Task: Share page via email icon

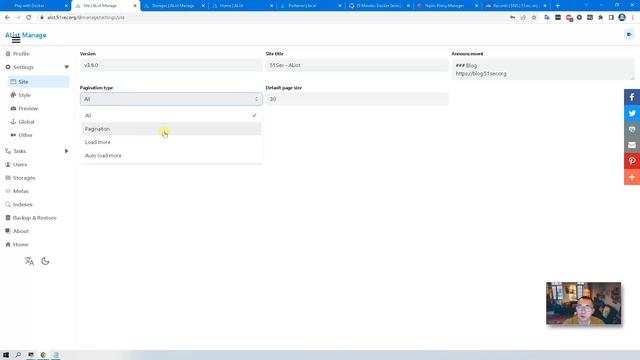Action: tap(632, 145)
